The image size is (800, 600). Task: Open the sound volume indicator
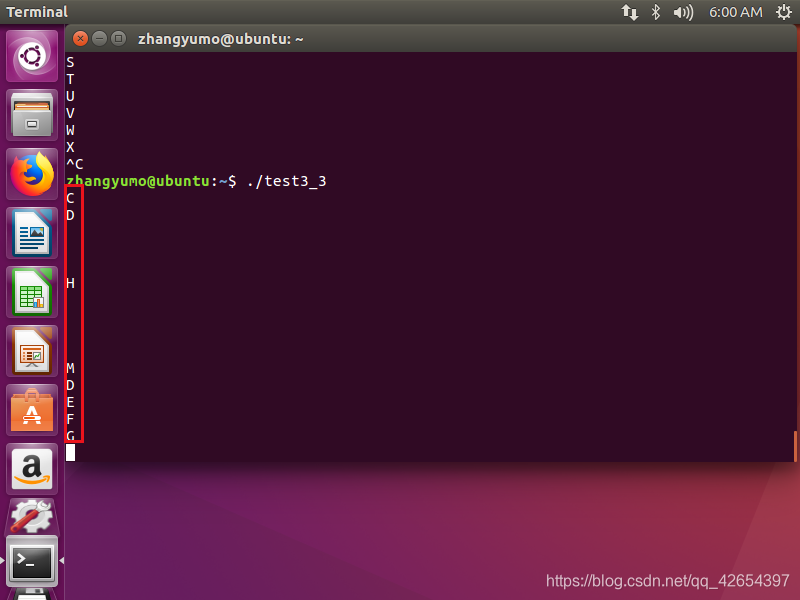click(683, 12)
